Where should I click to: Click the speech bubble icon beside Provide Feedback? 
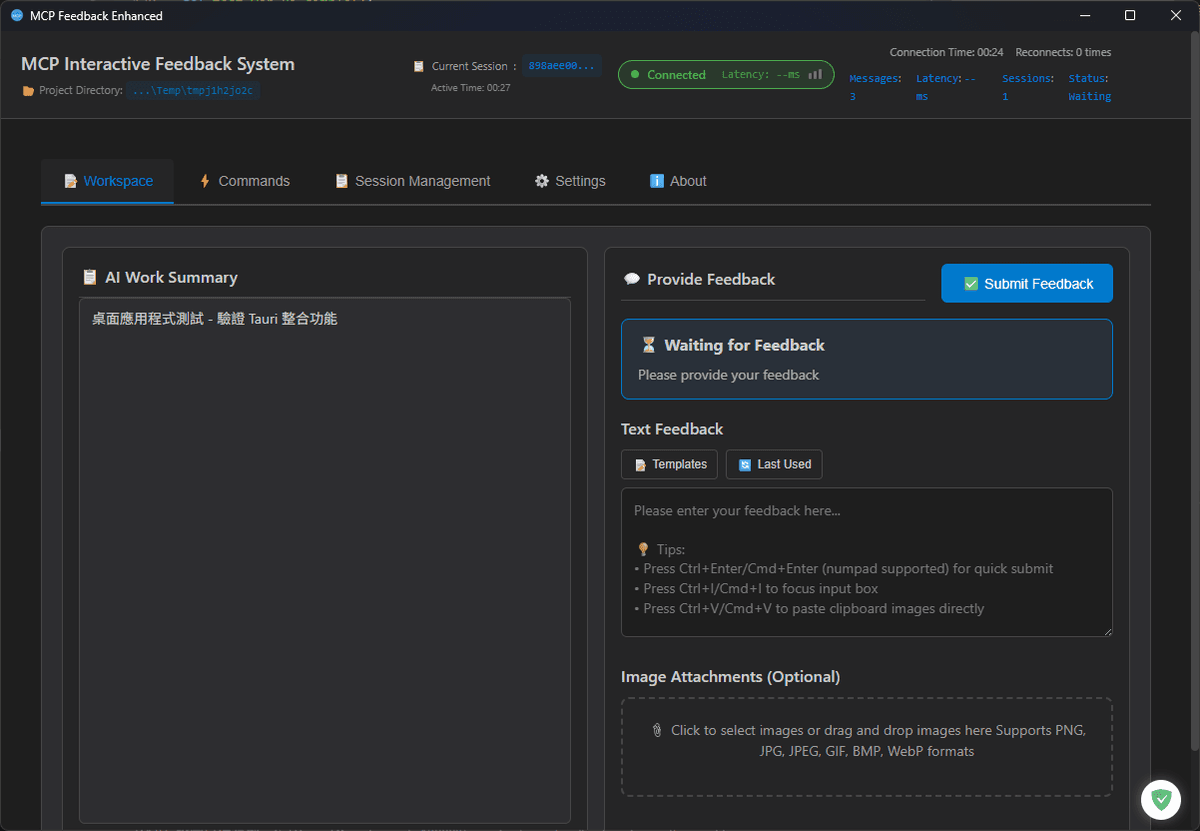[x=631, y=279]
